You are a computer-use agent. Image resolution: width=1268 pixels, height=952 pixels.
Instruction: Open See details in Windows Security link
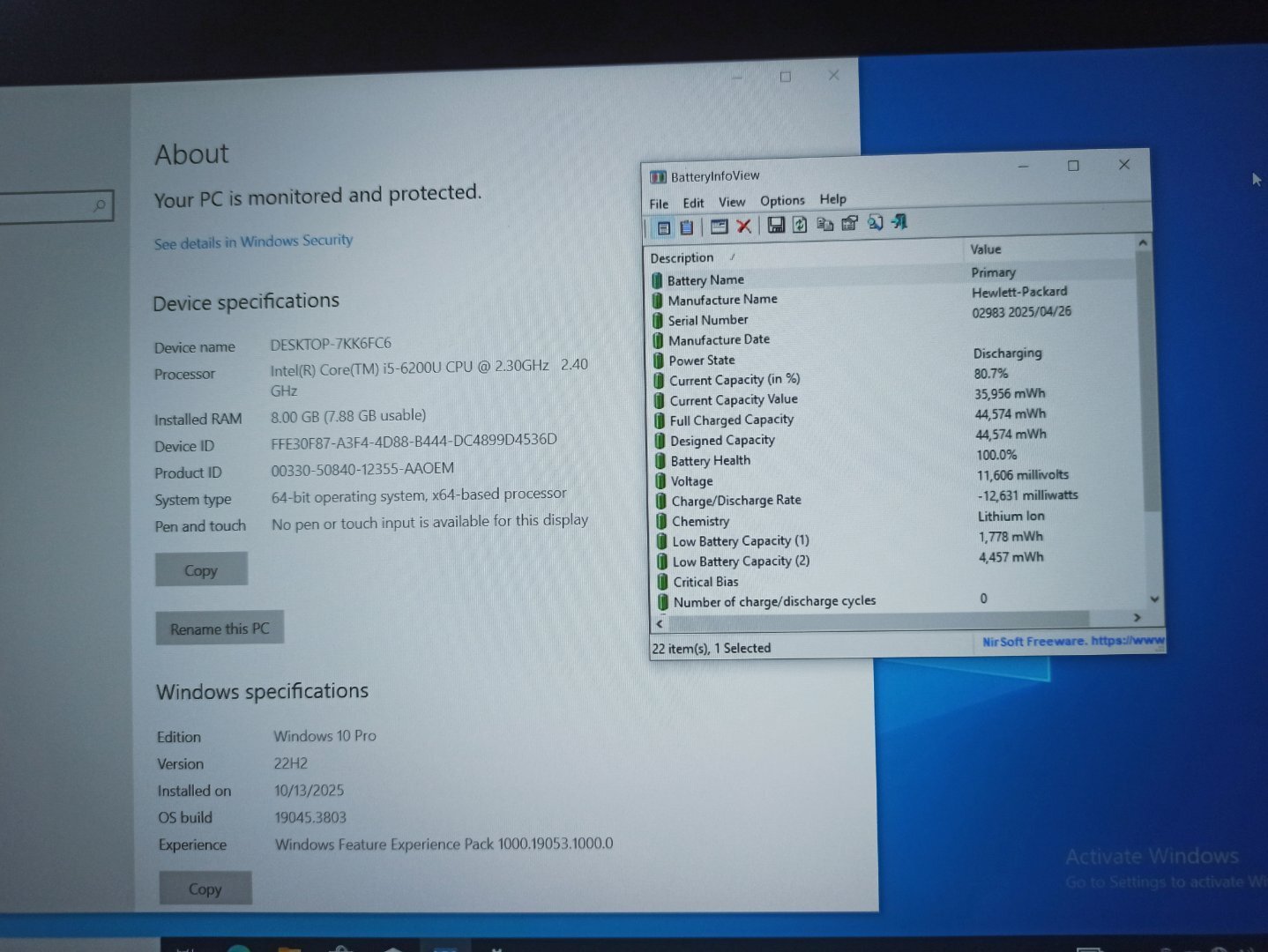pyautogui.click(x=253, y=242)
